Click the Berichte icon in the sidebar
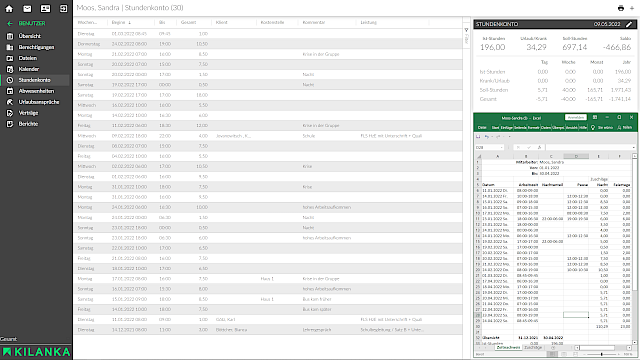The width and height of the screenshot is (640, 360). pyautogui.click(x=10, y=124)
